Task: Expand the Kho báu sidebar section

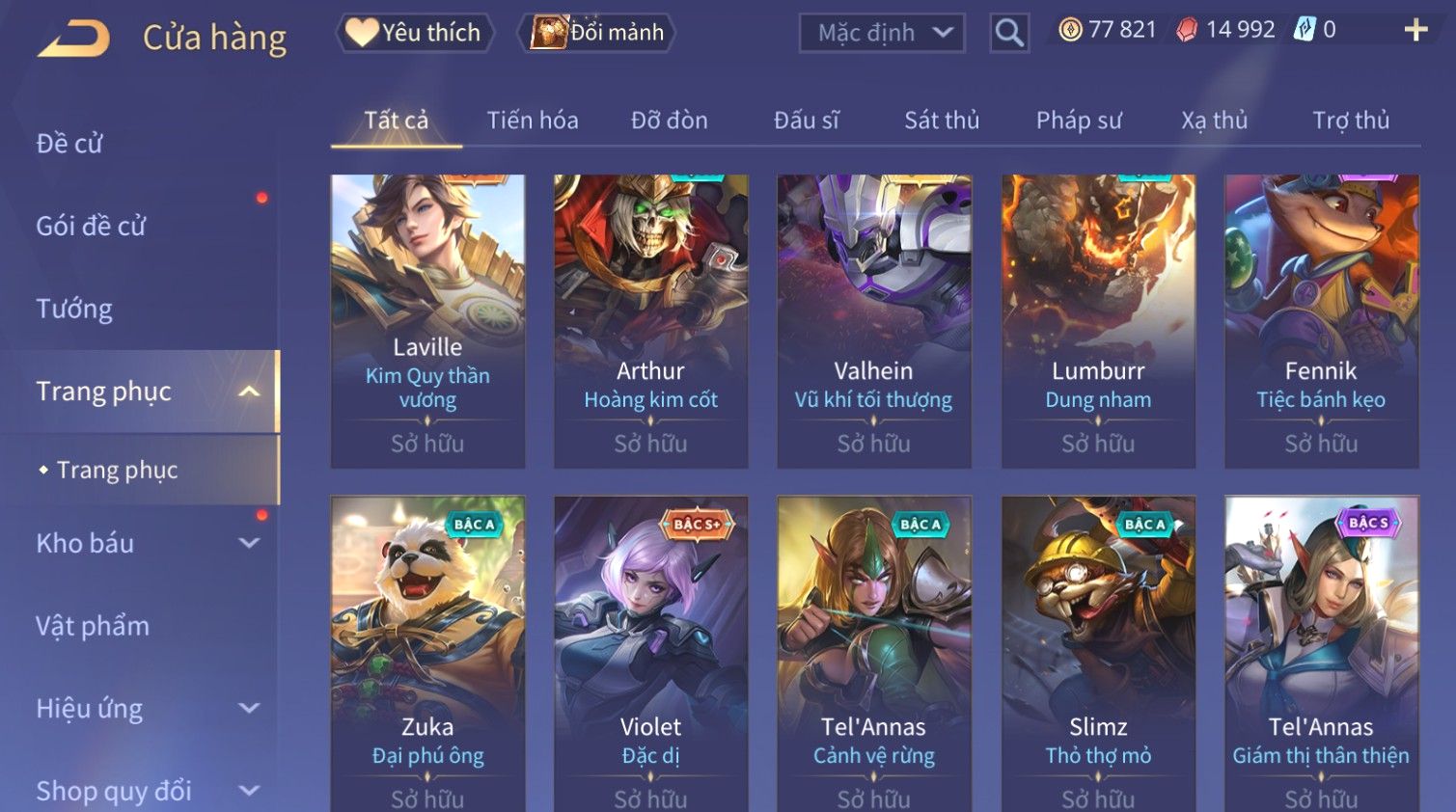Action: (x=249, y=544)
